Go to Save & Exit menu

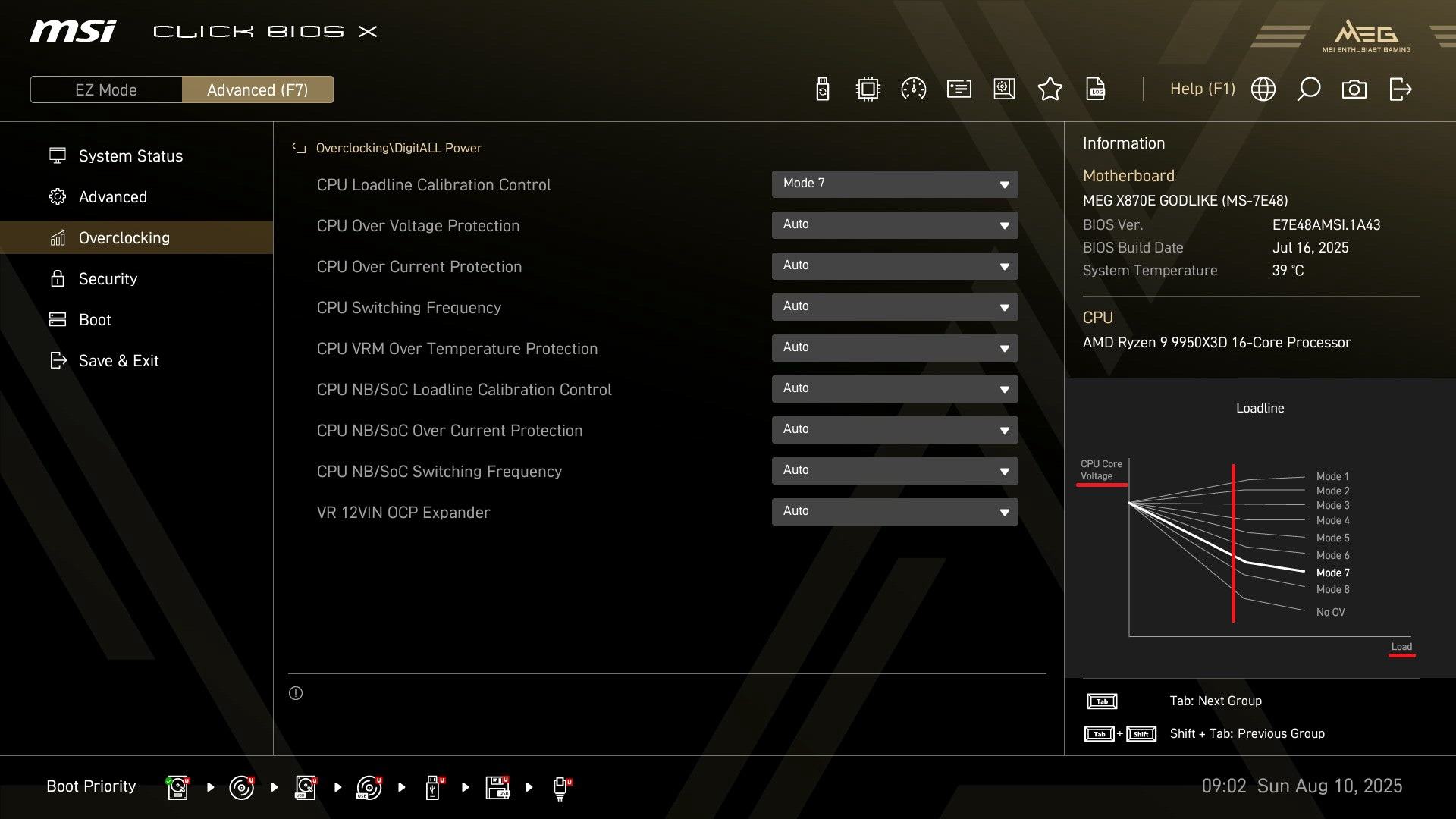click(x=118, y=360)
